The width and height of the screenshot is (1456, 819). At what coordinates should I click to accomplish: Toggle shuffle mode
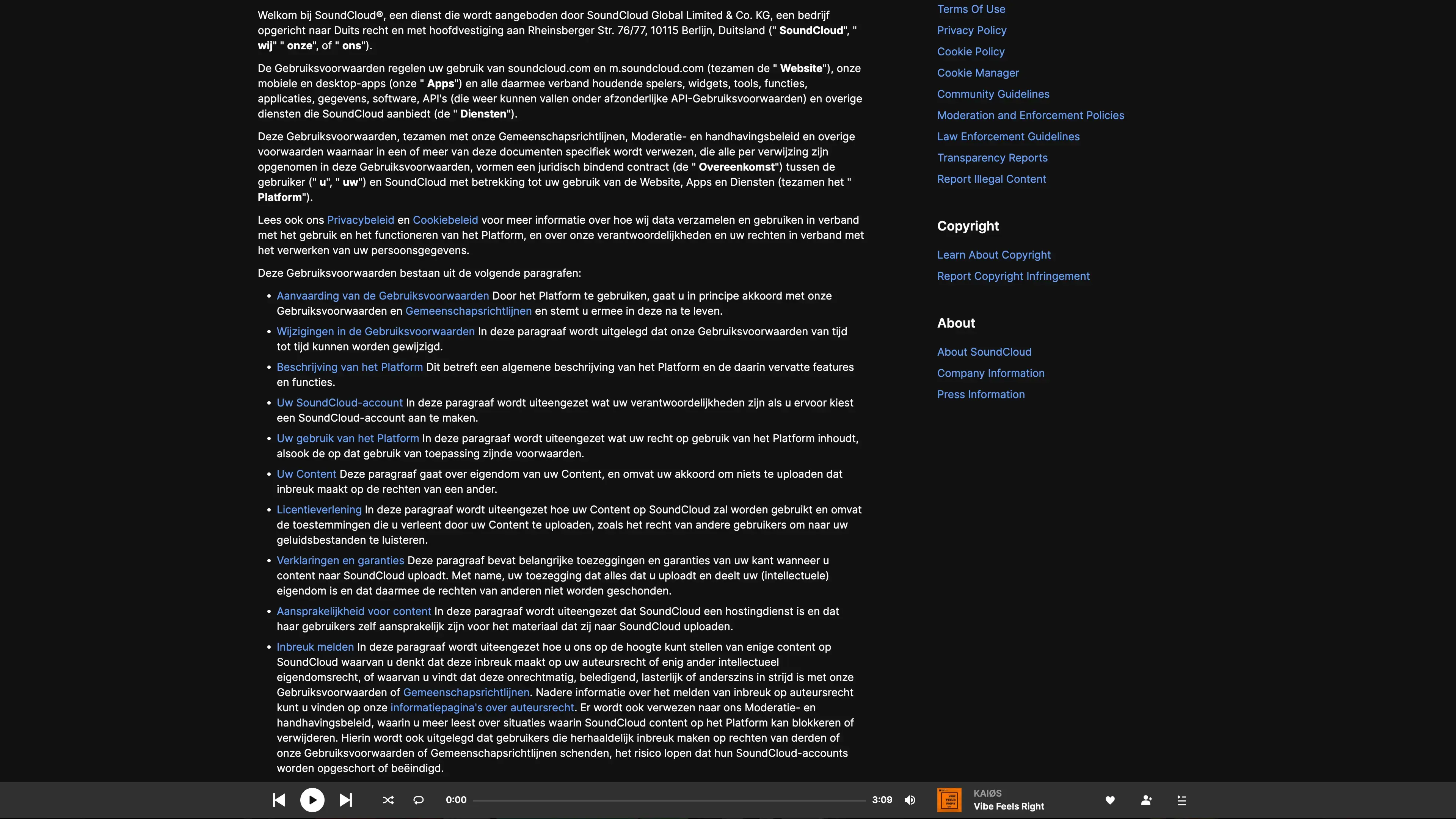(388, 800)
